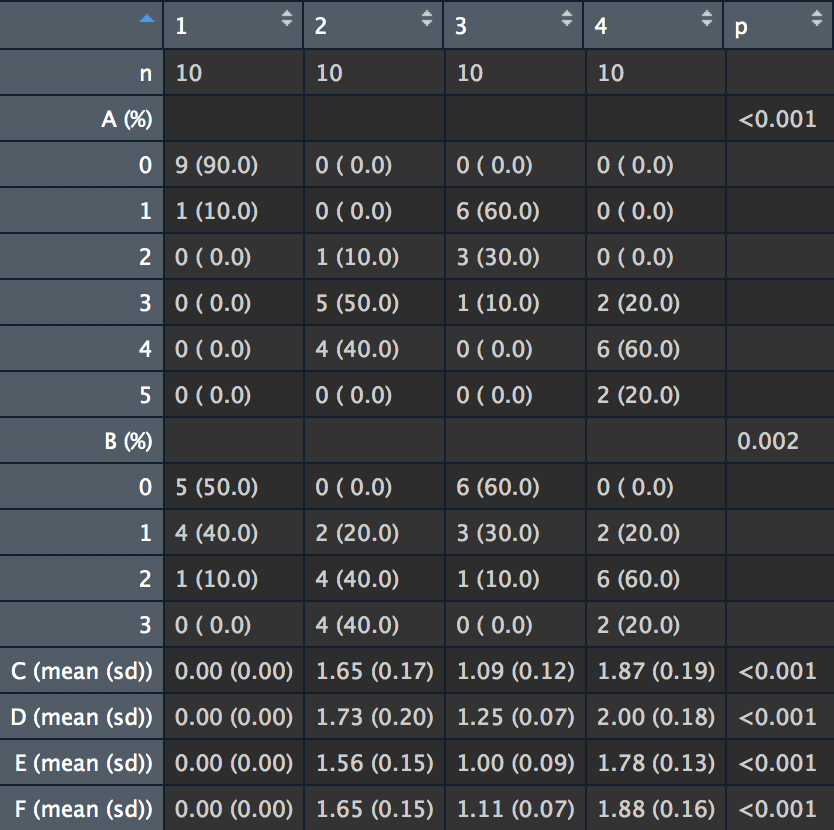
Task: Click the 'n' row label
Action: point(81,72)
